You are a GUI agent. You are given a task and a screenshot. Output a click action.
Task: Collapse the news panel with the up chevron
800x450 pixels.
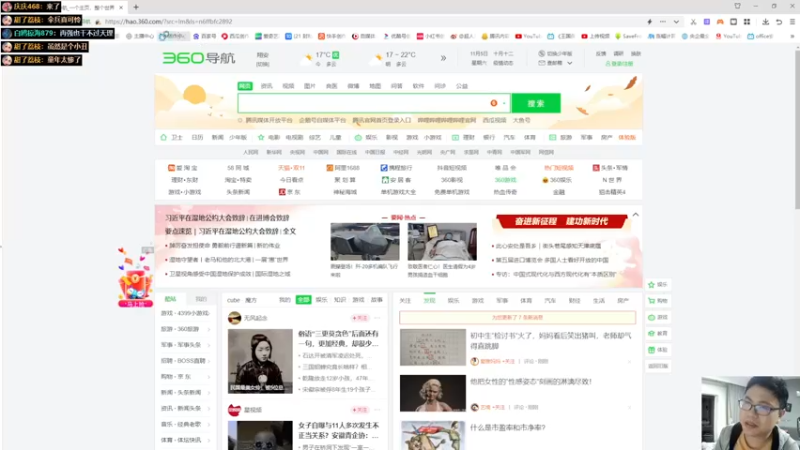pos(635,215)
